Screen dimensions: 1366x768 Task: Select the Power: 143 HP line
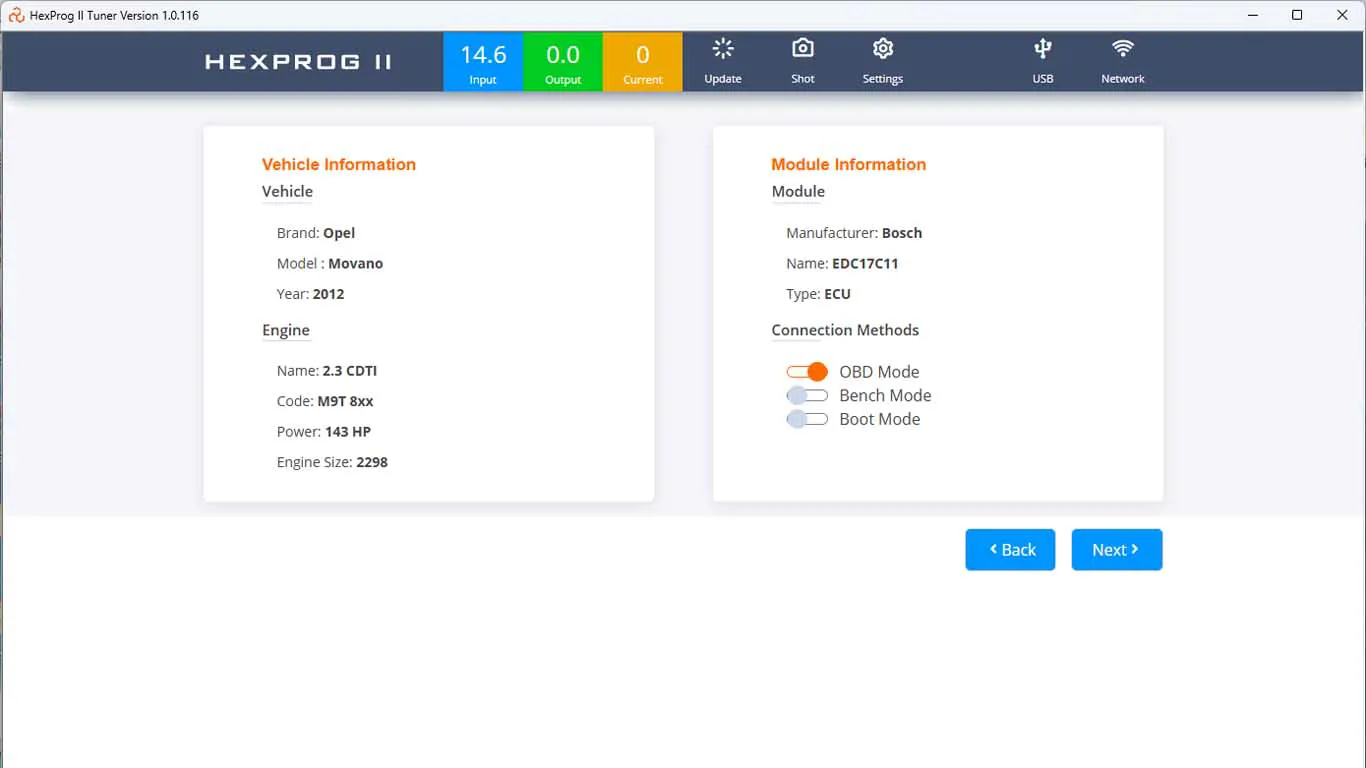click(x=324, y=432)
